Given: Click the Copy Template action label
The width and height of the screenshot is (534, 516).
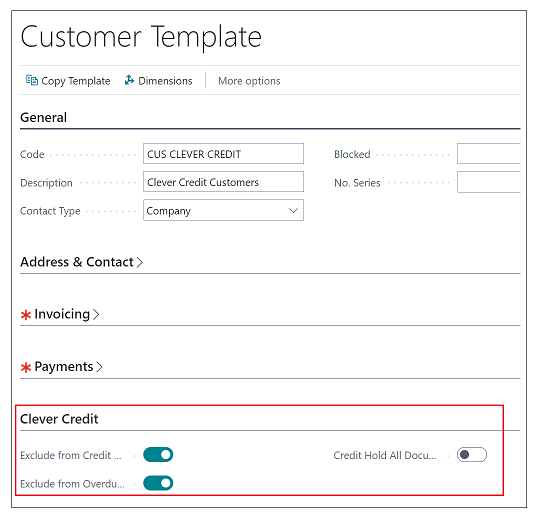Looking at the screenshot, I should pos(76,81).
